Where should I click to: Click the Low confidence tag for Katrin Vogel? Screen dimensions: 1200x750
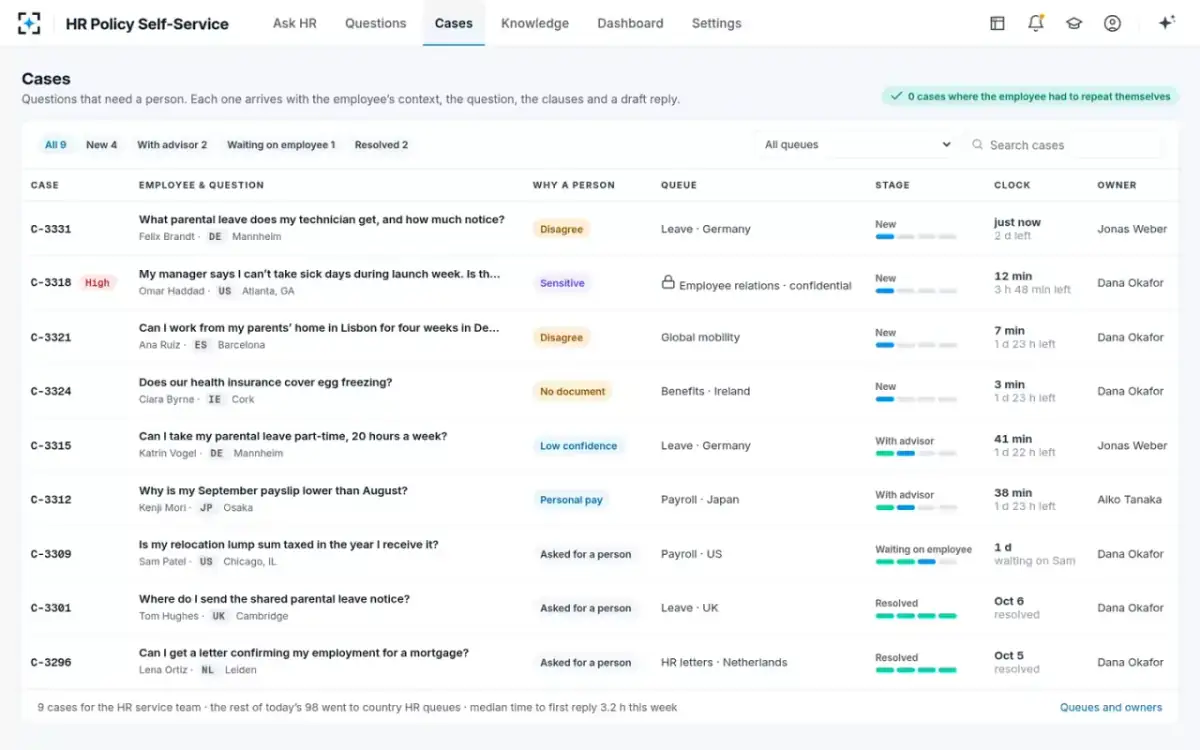(x=579, y=446)
